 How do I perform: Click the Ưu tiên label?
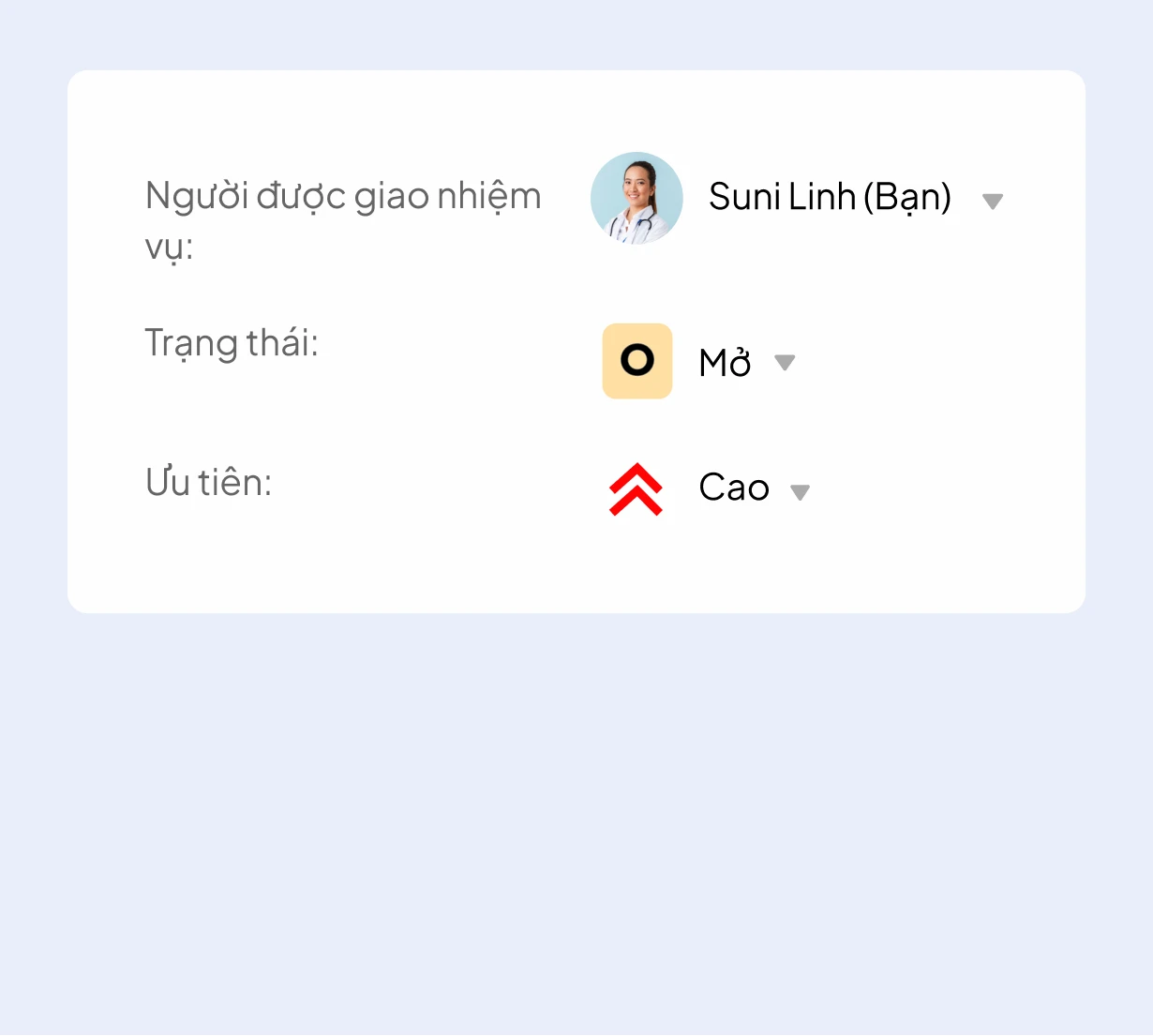point(208,483)
